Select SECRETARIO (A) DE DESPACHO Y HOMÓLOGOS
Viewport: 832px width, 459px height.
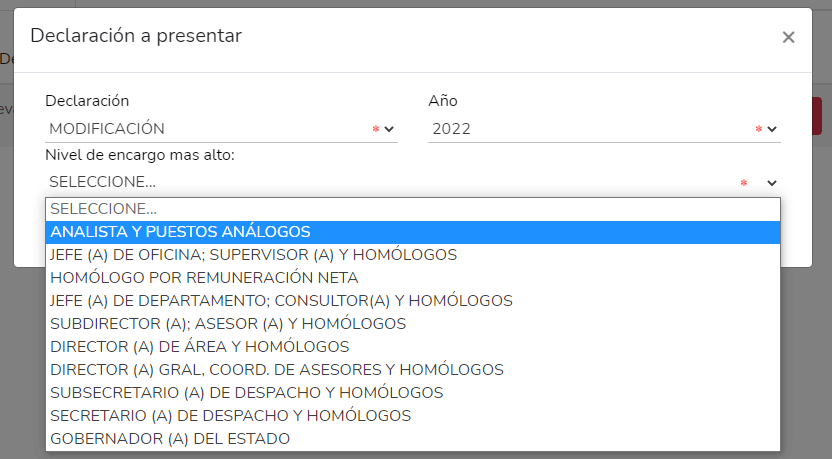[x=231, y=416]
